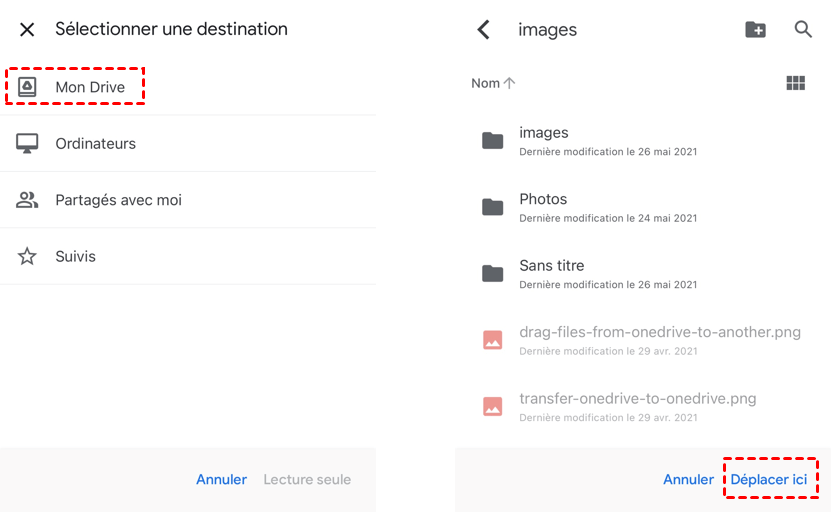Switch to grid view layout
The image size is (831, 512).
(796, 83)
